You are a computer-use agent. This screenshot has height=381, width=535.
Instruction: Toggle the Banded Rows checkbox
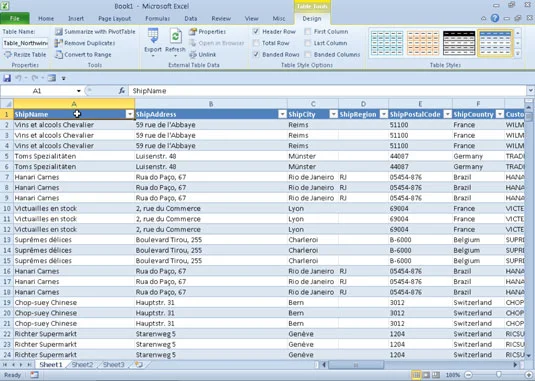pyautogui.click(x=256, y=55)
